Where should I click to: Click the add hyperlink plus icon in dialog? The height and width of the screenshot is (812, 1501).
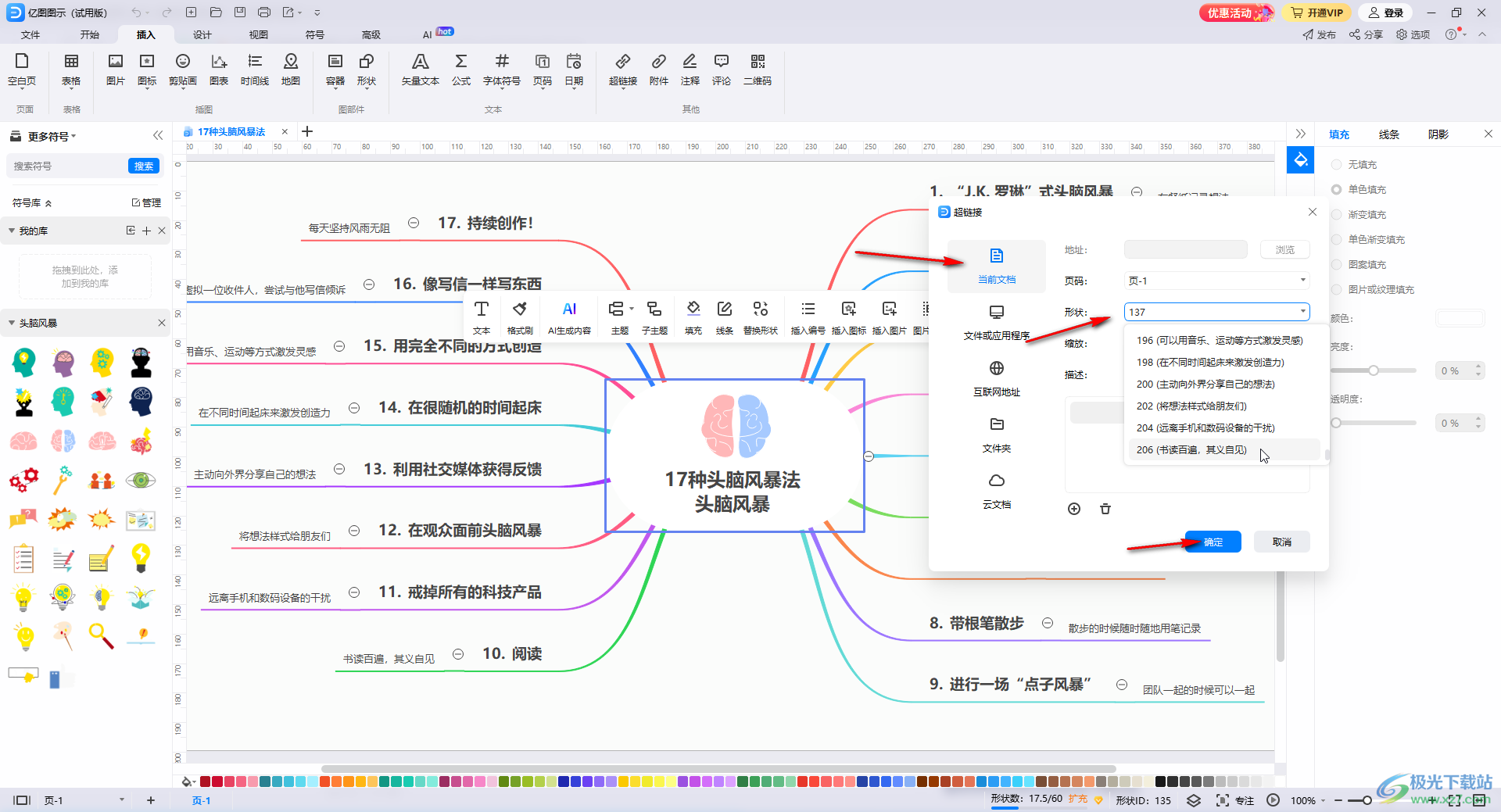tap(1074, 509)
